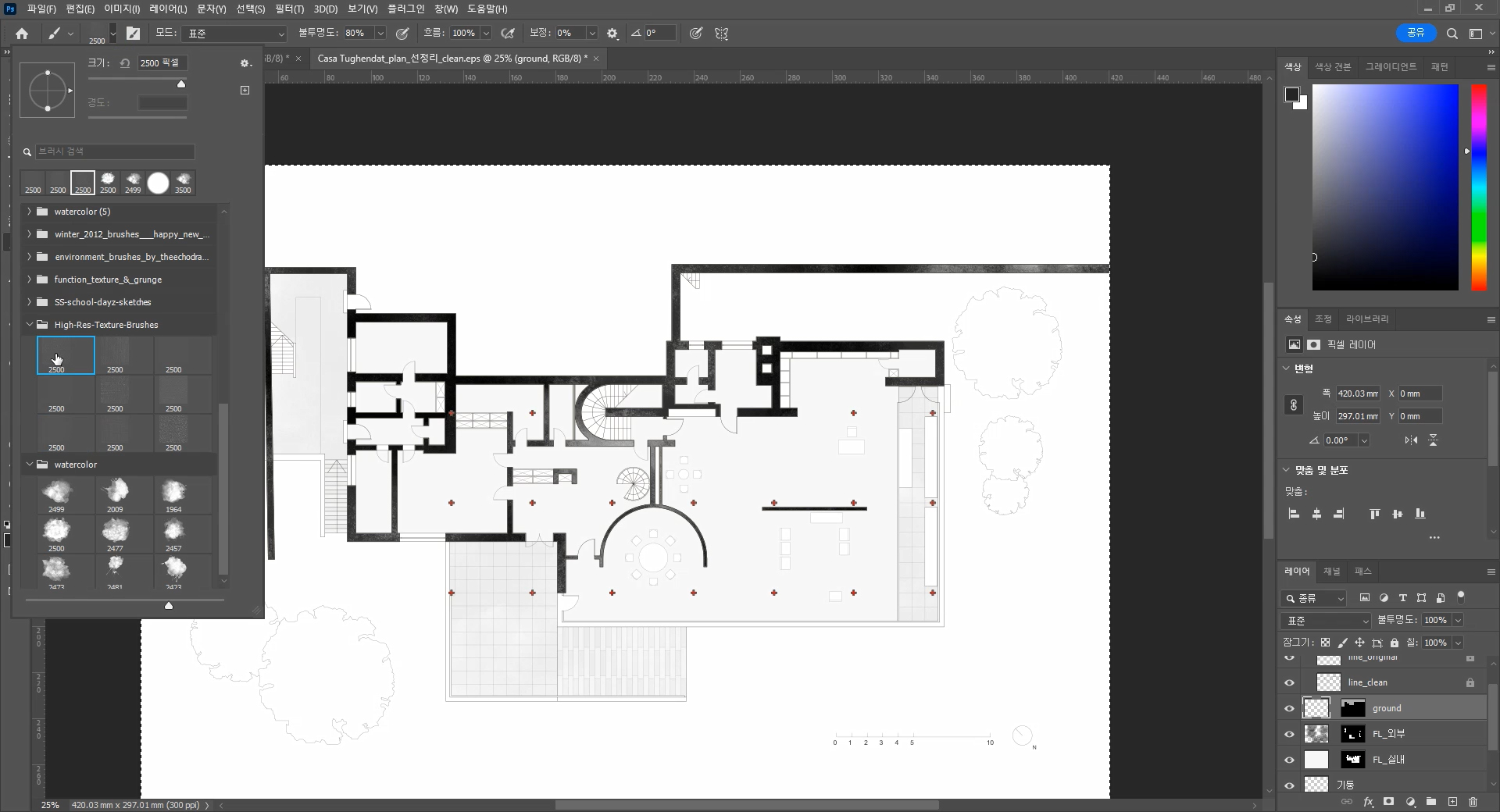Open brush picker gear settings icon

click(x=245, y=63)
